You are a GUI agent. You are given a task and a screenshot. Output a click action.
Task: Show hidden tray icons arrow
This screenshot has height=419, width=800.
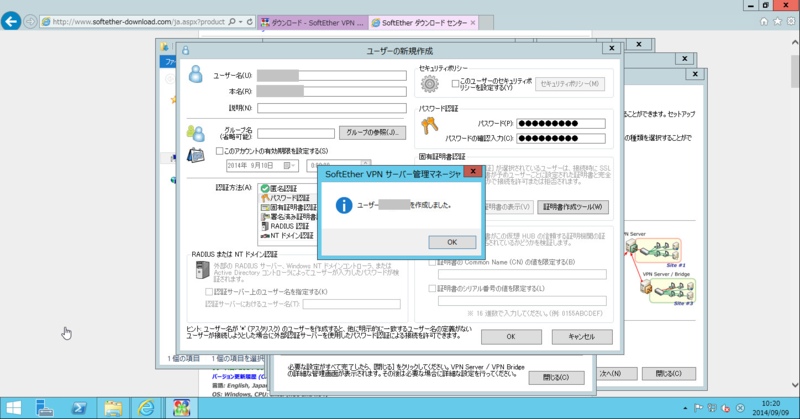[x=685, y=408]
